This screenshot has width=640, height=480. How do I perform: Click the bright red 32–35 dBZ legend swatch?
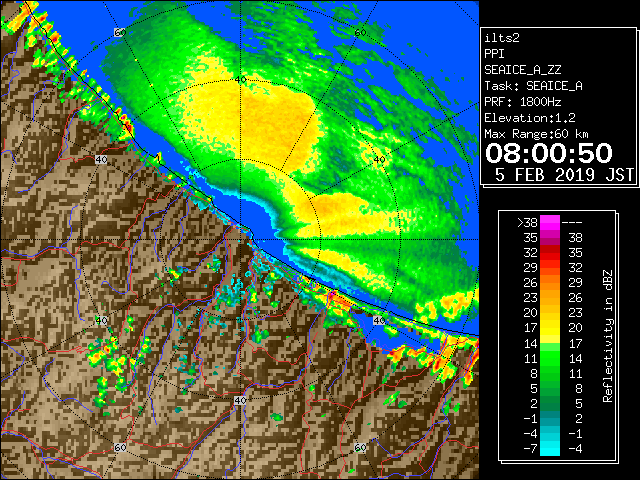point(550,253)
